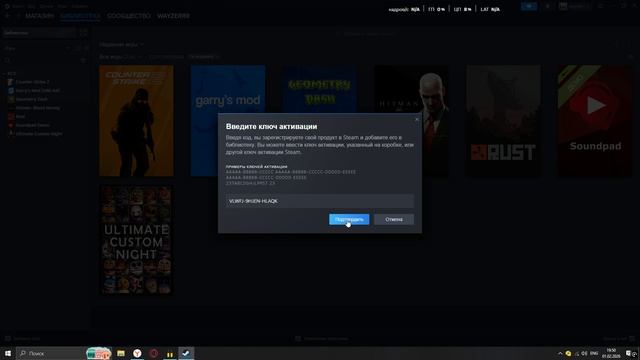Confirm the activation key with Подтвердить

(349, 219)
